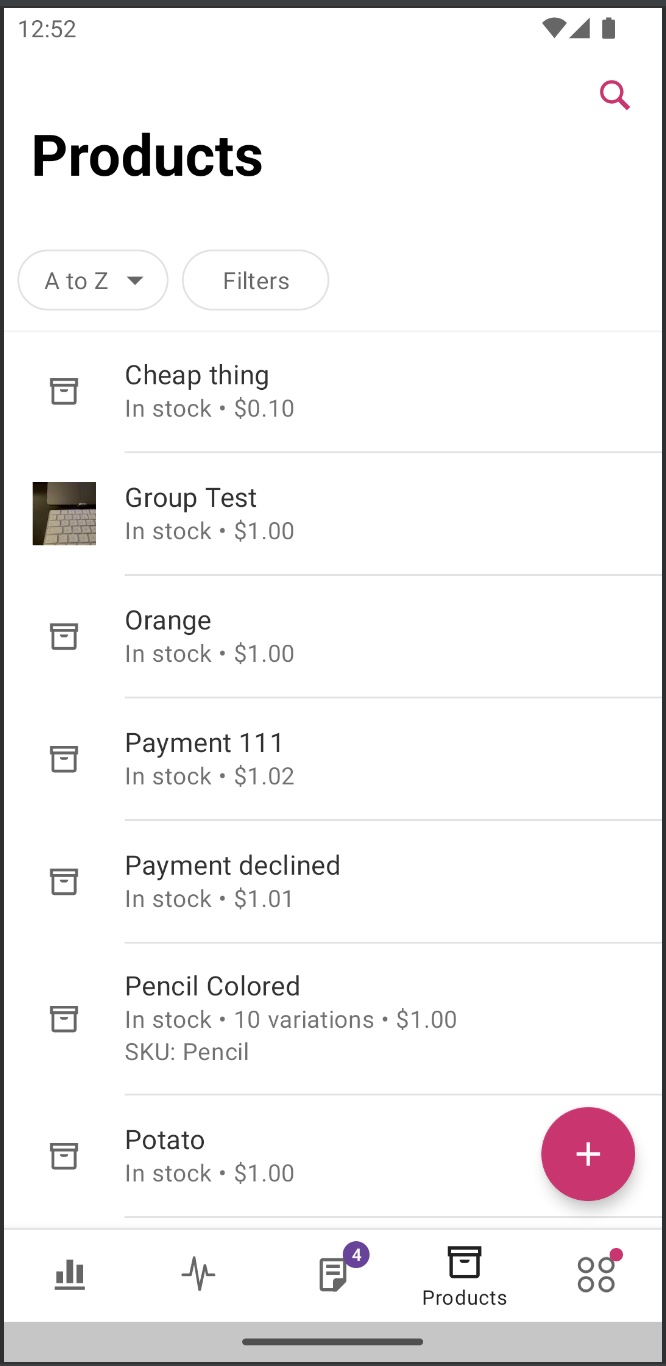The width and height of the screenshot is (666, 1366).
Task: Select the reports bar chart icon in bottom nav
Action: [x=69, y=1273]
